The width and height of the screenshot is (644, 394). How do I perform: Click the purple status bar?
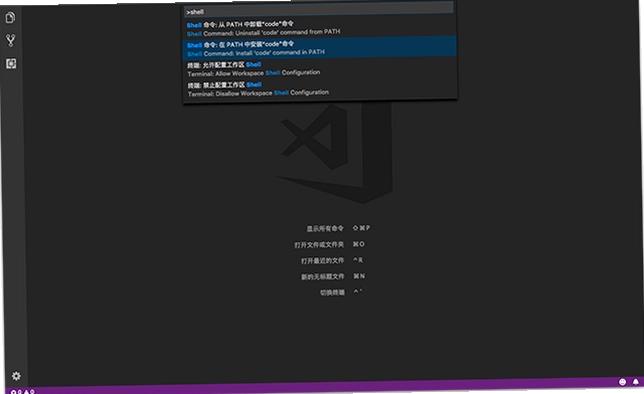(324, 387)
